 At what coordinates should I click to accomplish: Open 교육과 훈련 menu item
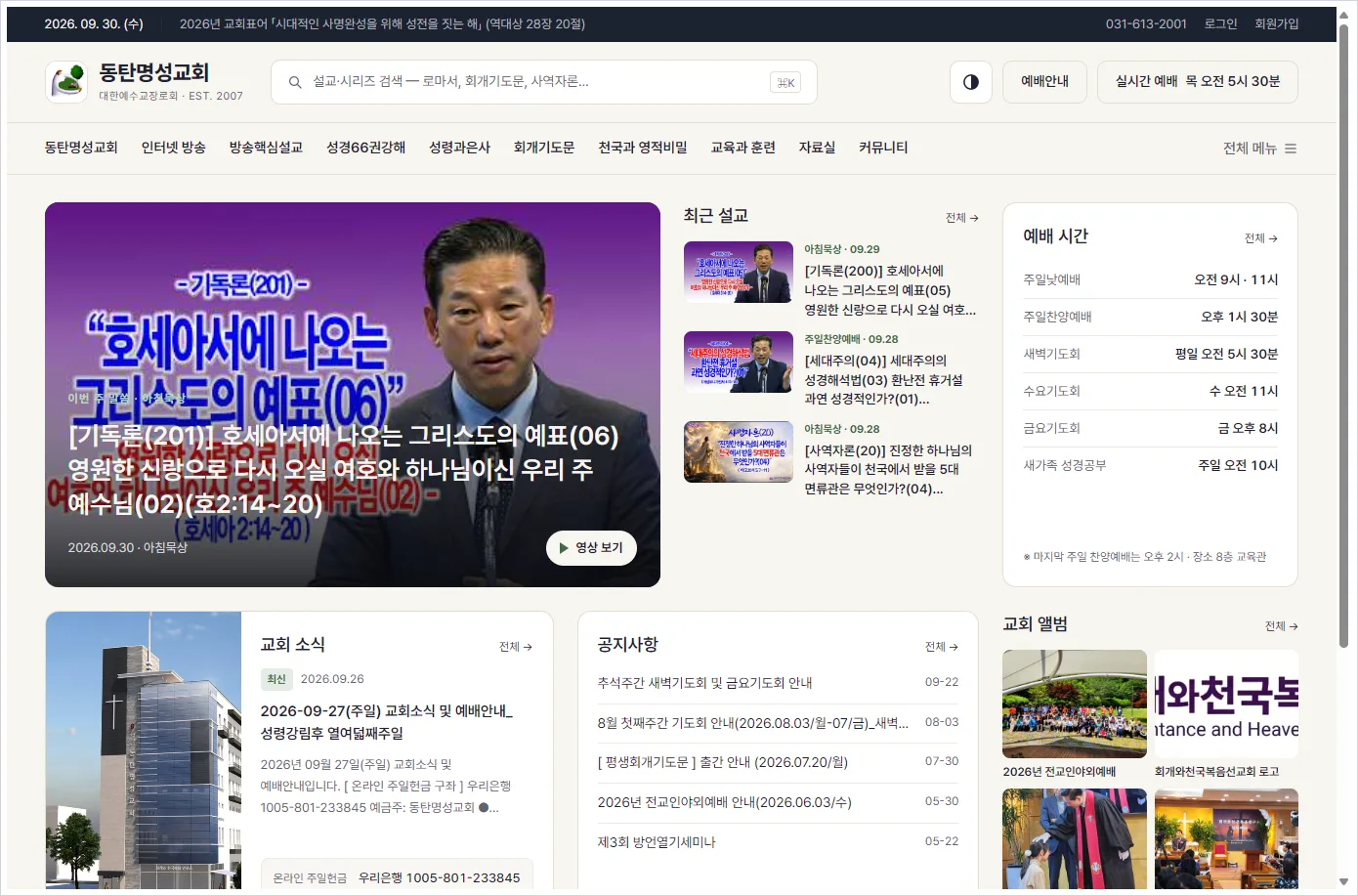(x=743, y=148)
